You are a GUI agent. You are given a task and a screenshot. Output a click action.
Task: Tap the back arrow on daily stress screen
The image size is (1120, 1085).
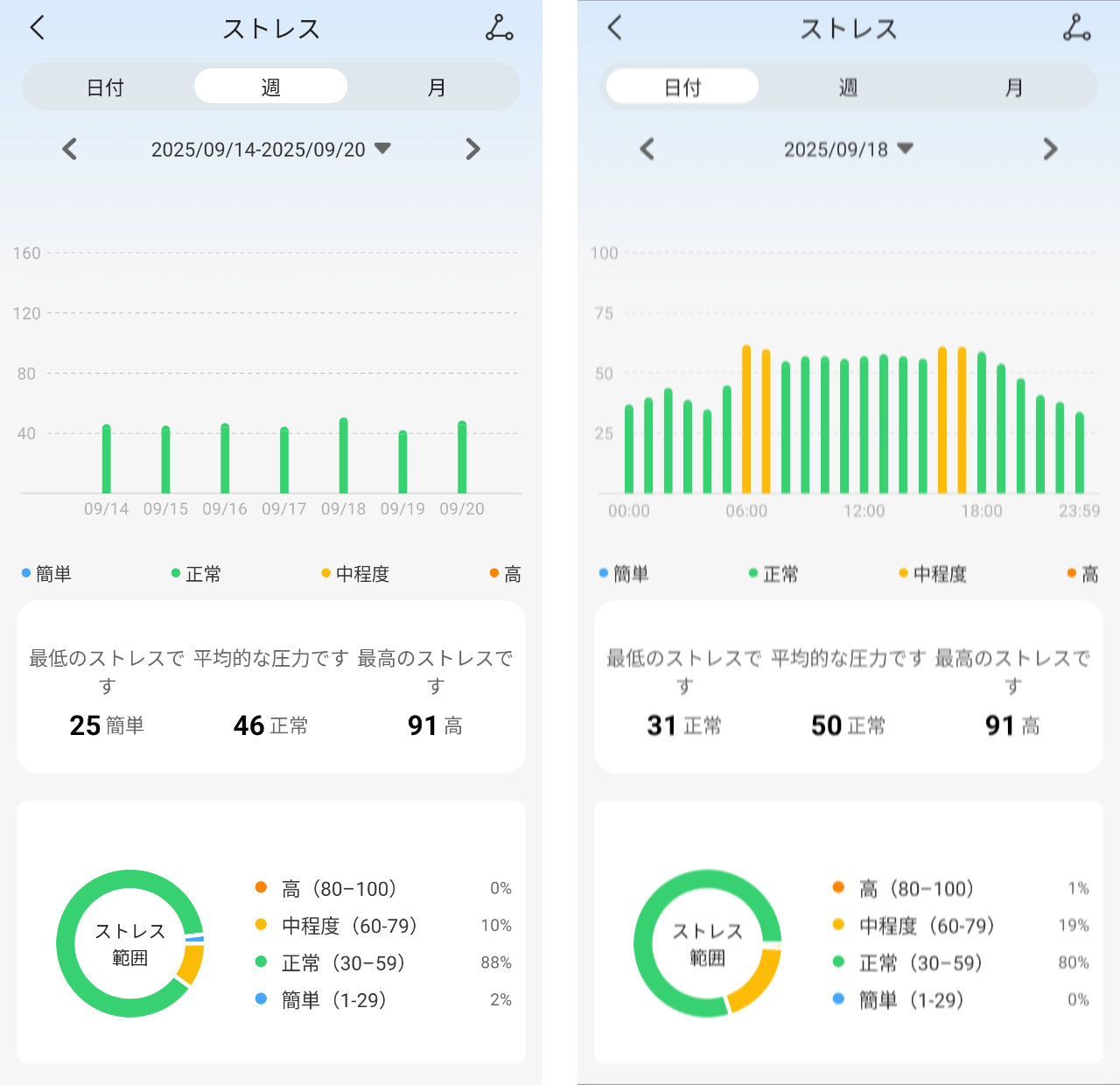point(614,28)
